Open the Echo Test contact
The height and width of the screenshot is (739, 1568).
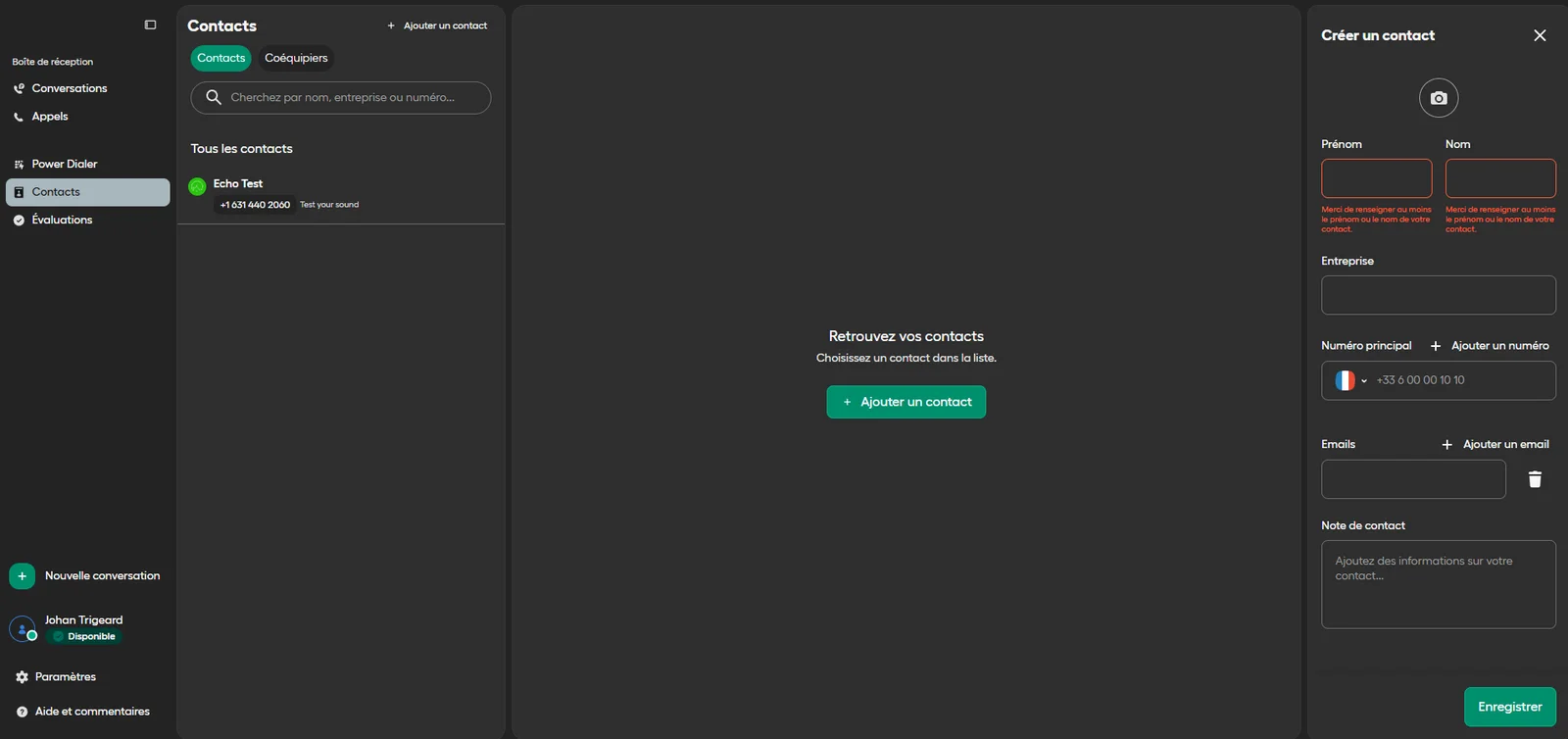341,194
